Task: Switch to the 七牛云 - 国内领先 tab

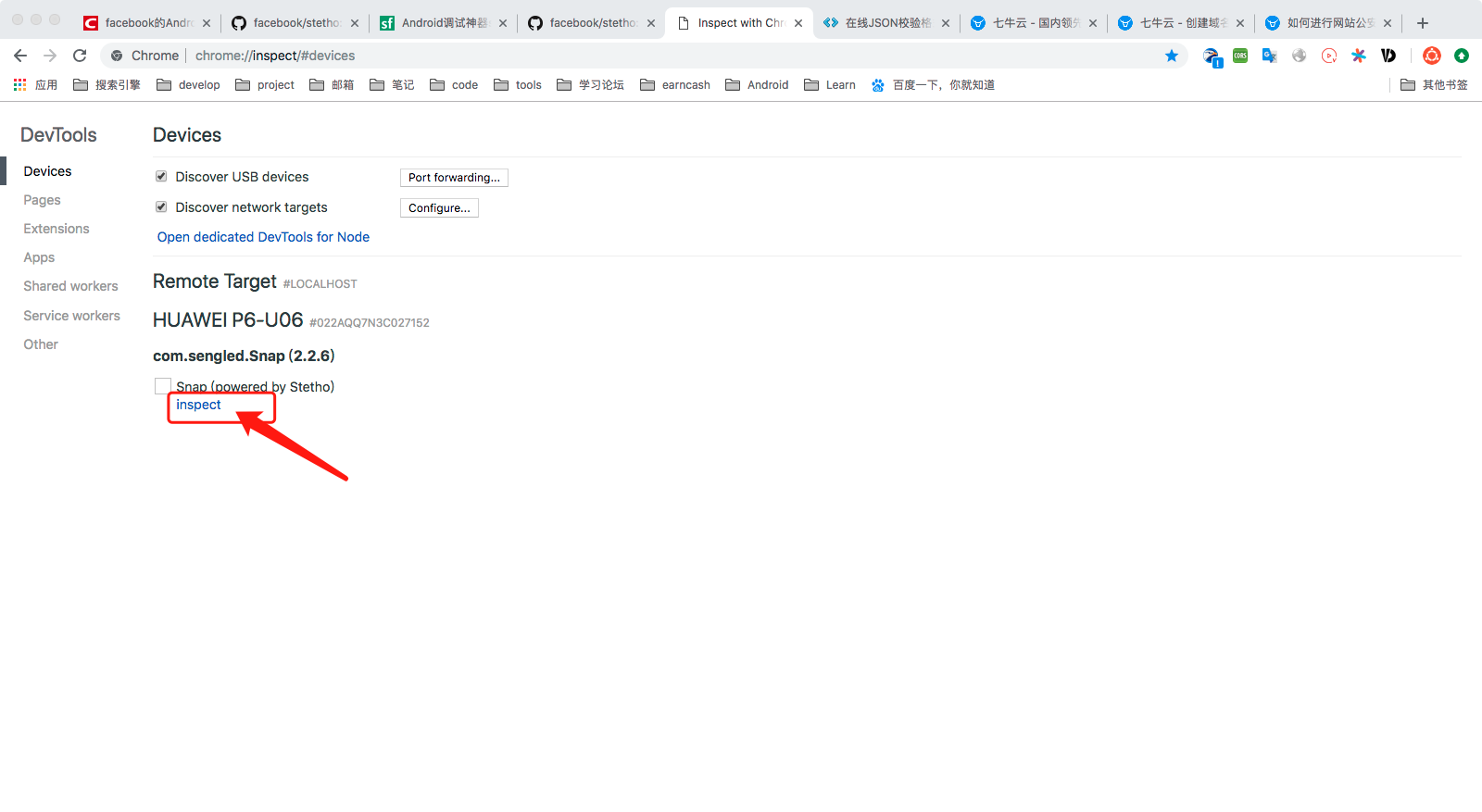Action: [x=1034, y=23]
